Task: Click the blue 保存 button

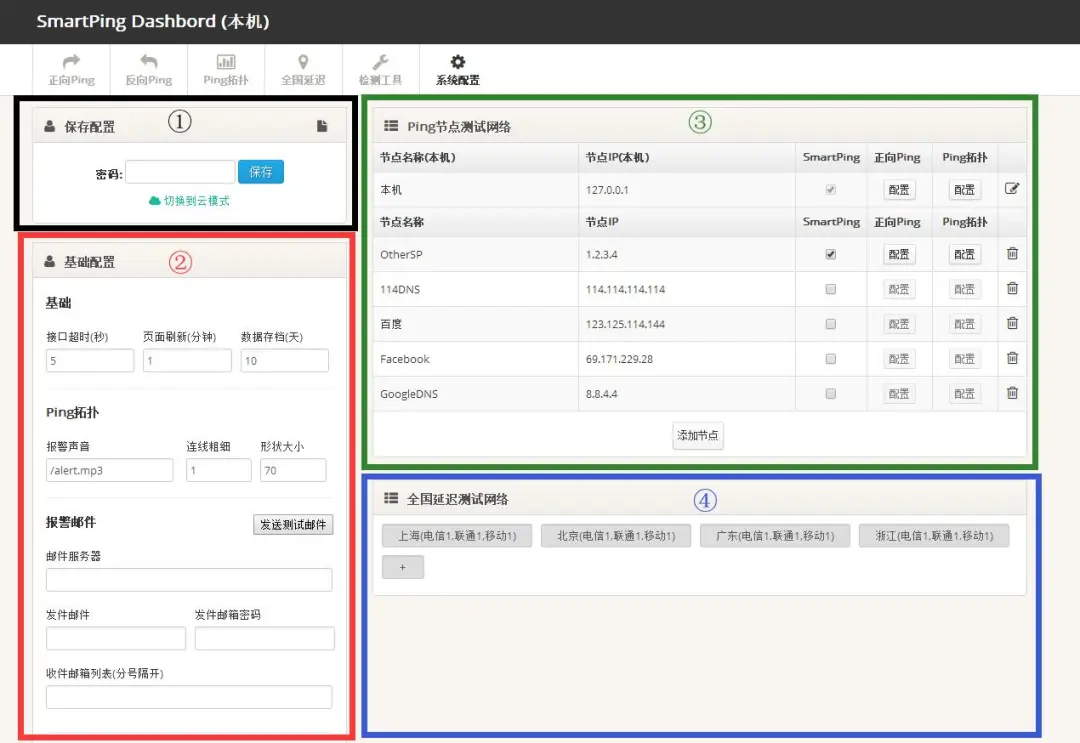Action: [261, 171]
